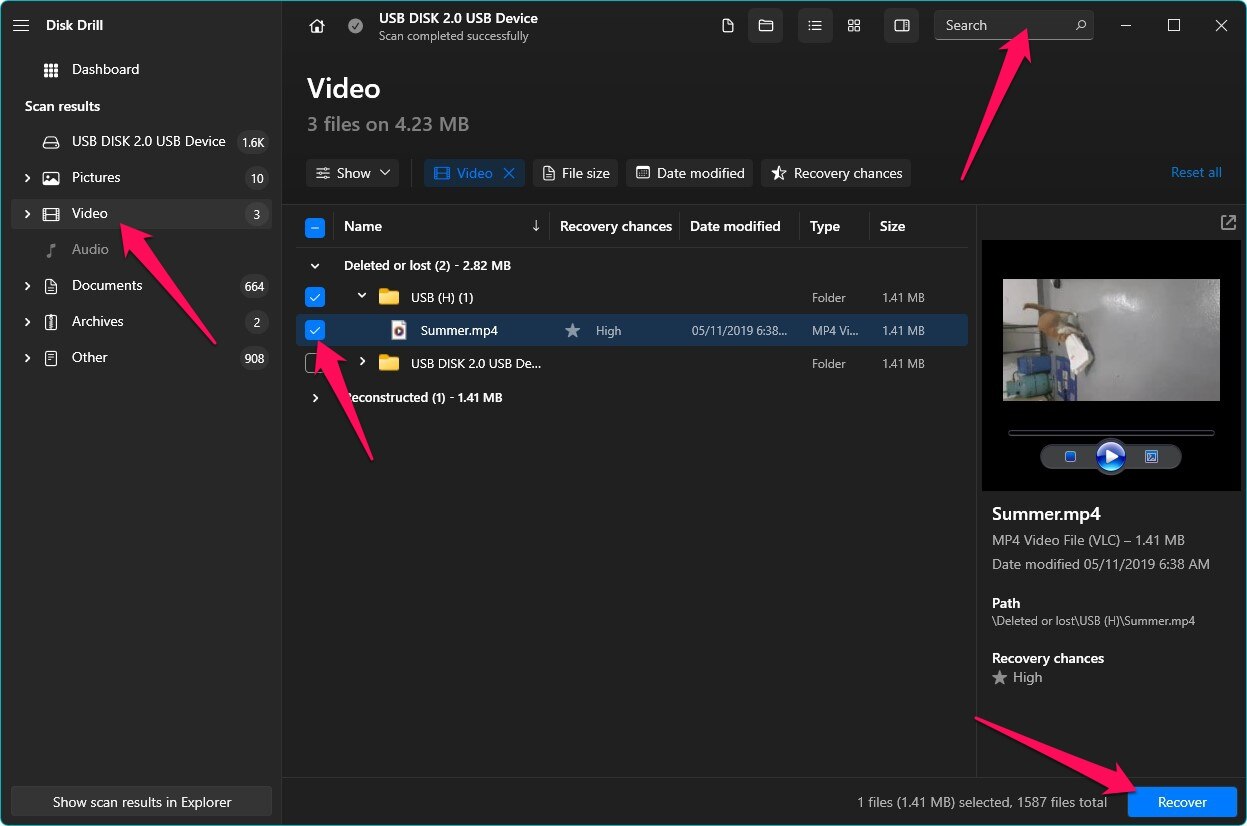
Task: Expand Documents category chevron
Action: (x=27, y=286)
